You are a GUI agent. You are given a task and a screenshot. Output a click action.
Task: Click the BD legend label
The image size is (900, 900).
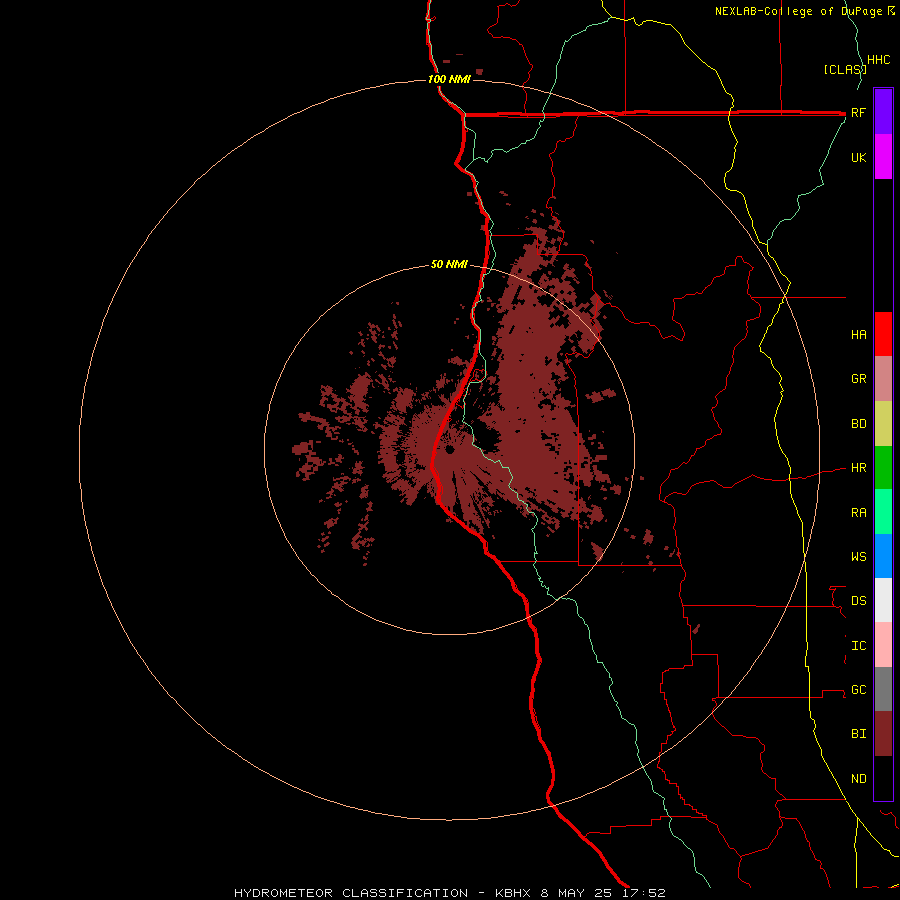(x=858, y=424)
